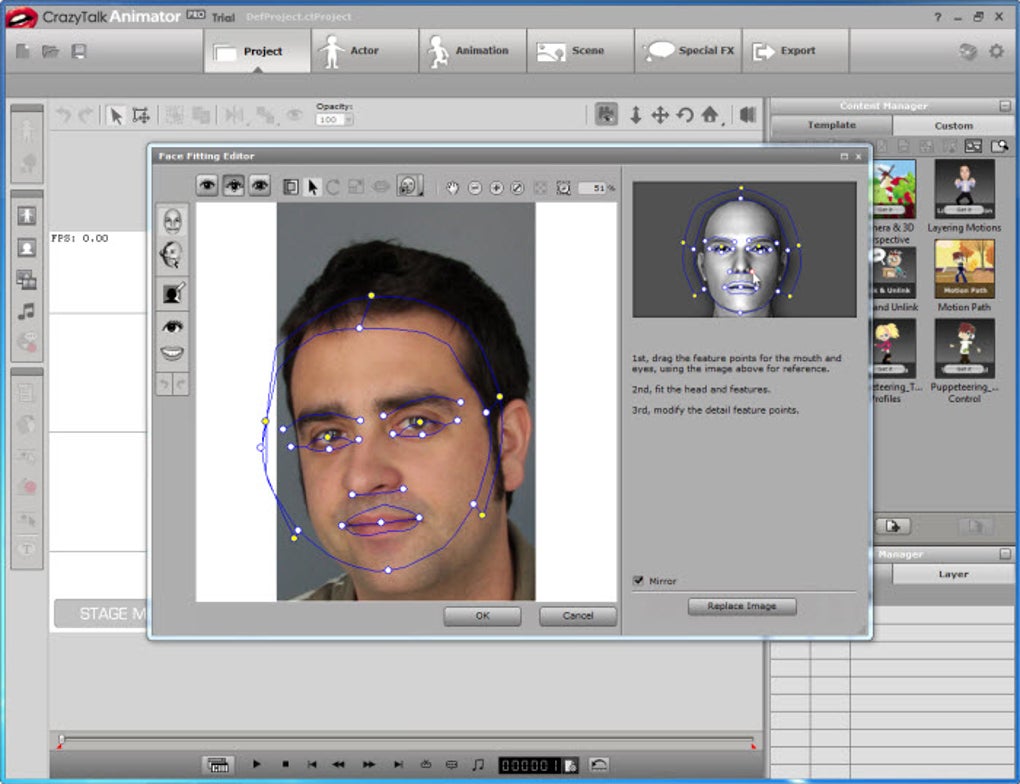Screen dimensions: 1020x784
Task: Click the zoom out minus icon
Action: click(475, 187)
